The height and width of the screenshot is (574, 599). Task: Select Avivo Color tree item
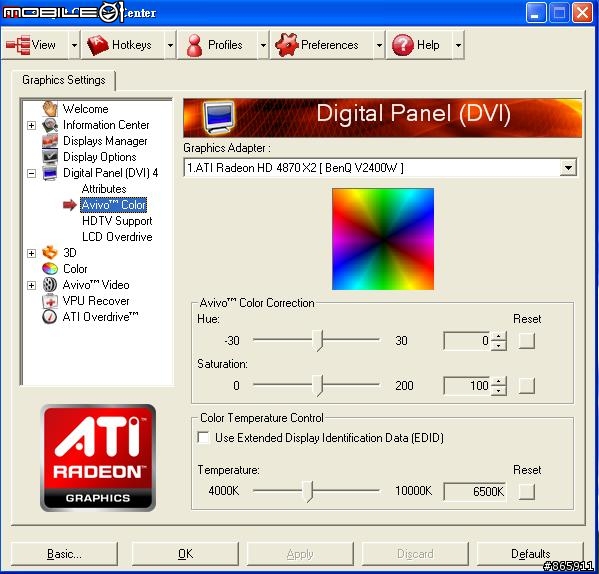pyautogui.click(x=114, y=205)
